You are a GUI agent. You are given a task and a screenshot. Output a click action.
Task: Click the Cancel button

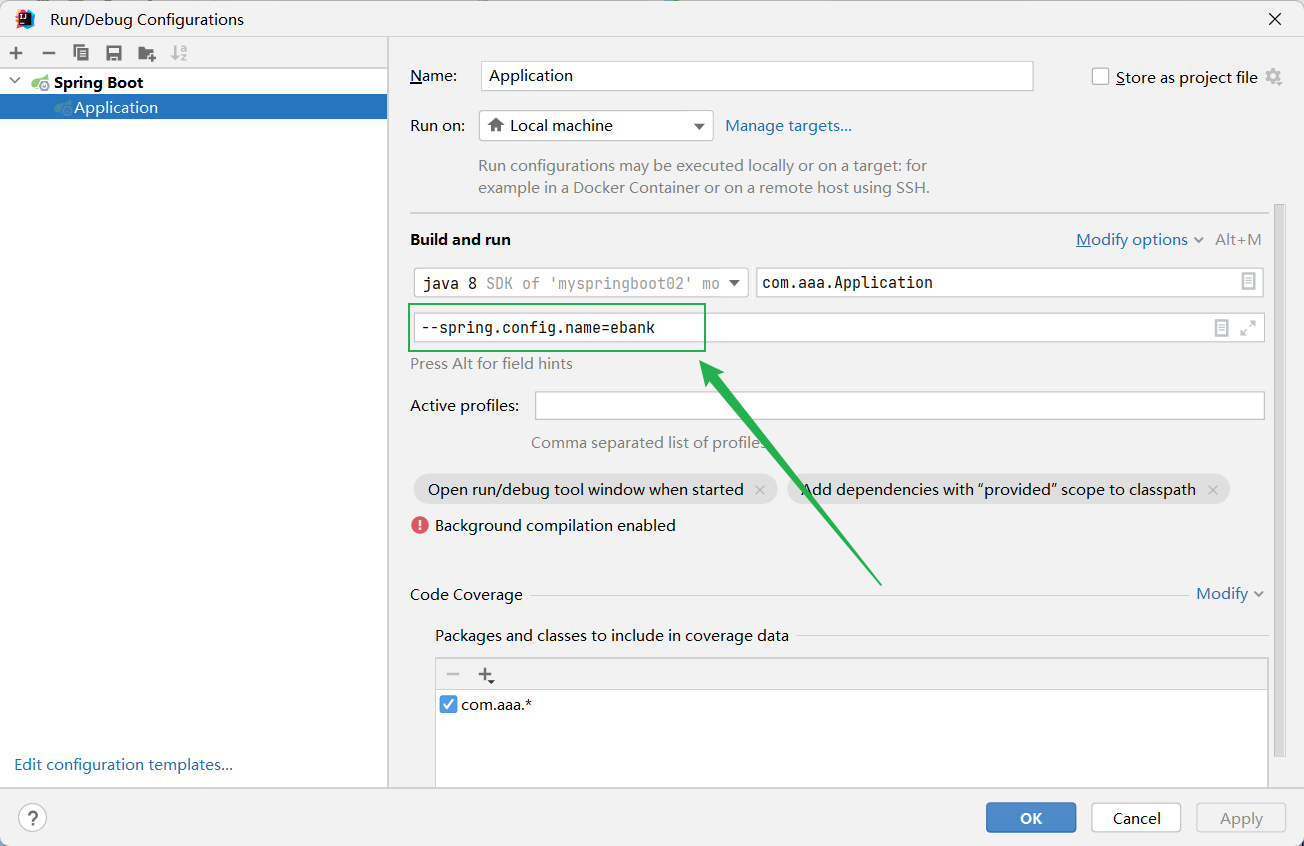pyautogui.click(x=1136, y=818)
